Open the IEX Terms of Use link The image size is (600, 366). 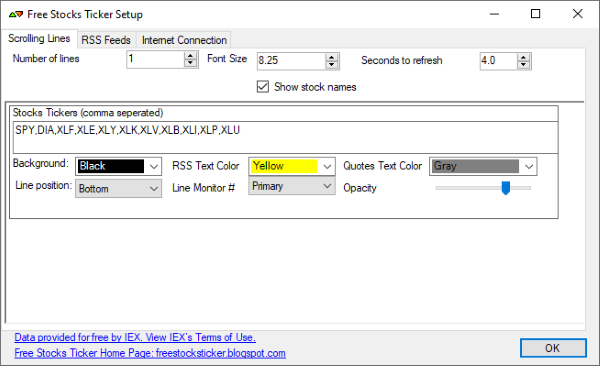pos(135,337)
